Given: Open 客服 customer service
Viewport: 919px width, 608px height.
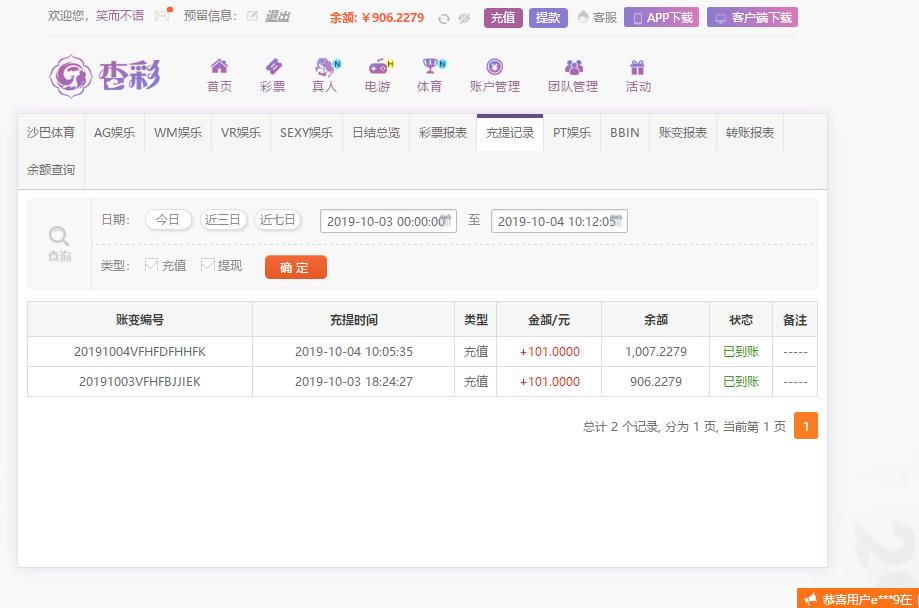Looking at the screenshot, I should 597,18.
